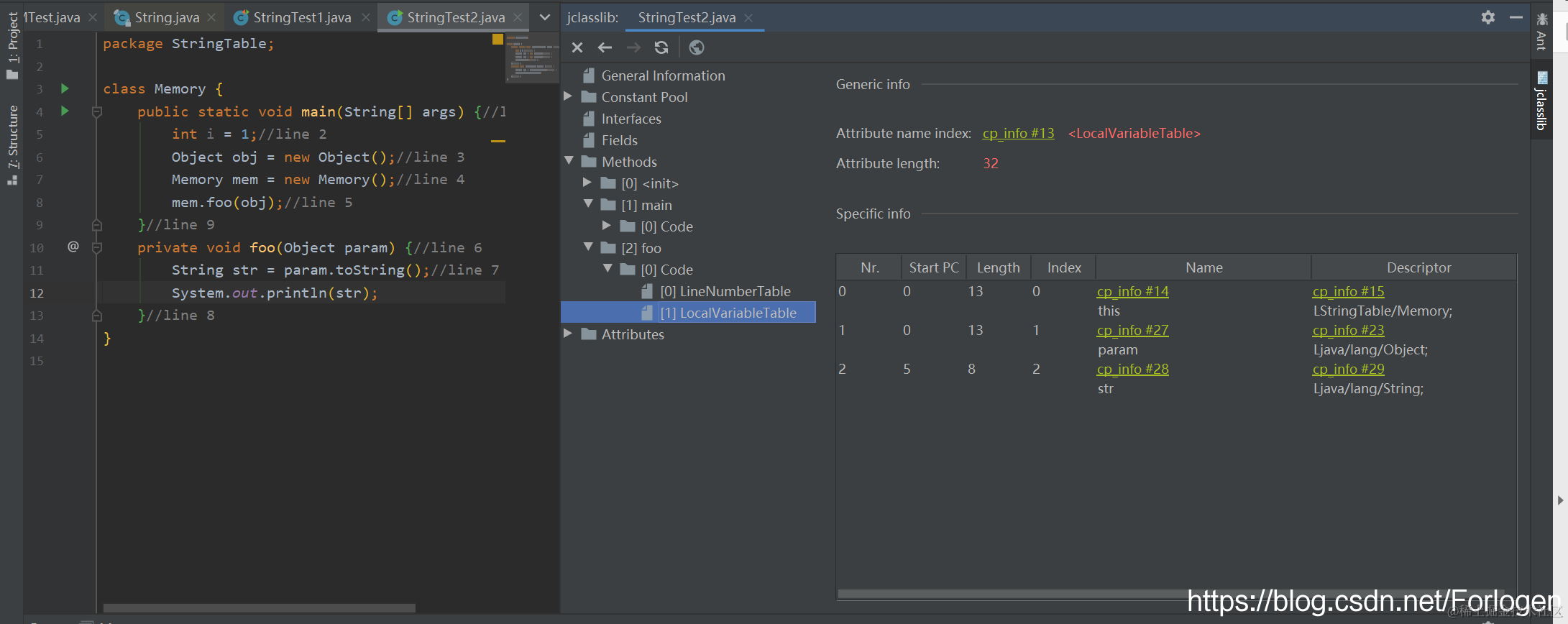The image size is (1568, 624).
Task: Run class Memory from gutter arrow line 3
Action: coord(65,88)
